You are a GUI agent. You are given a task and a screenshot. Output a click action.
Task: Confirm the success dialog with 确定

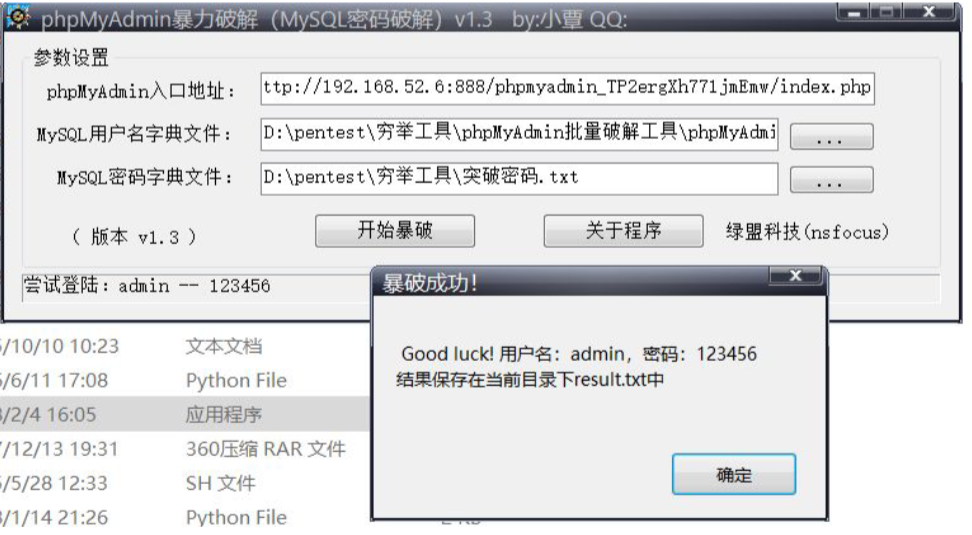pos(734,474)
